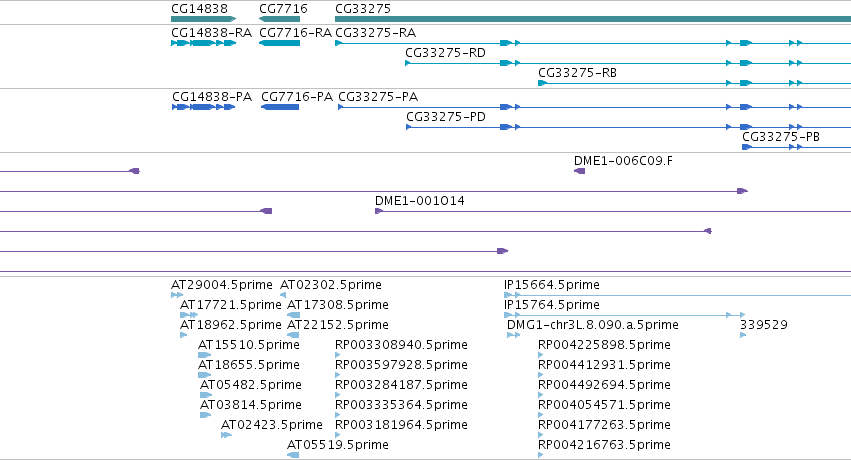Select transcript CG33275-RD label

click(446, 53)
